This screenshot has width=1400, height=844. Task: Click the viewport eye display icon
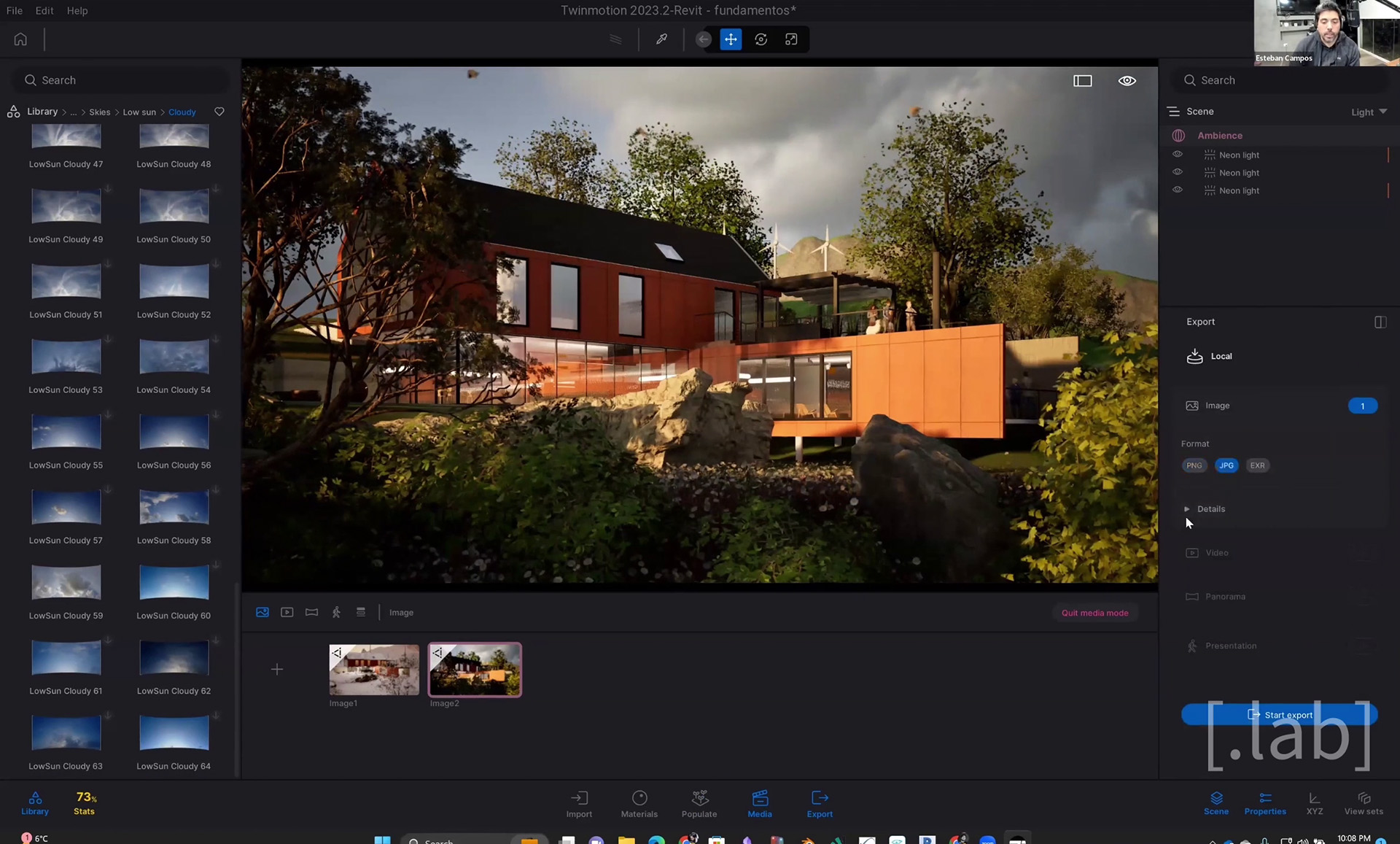click(x=1127, y=81)
